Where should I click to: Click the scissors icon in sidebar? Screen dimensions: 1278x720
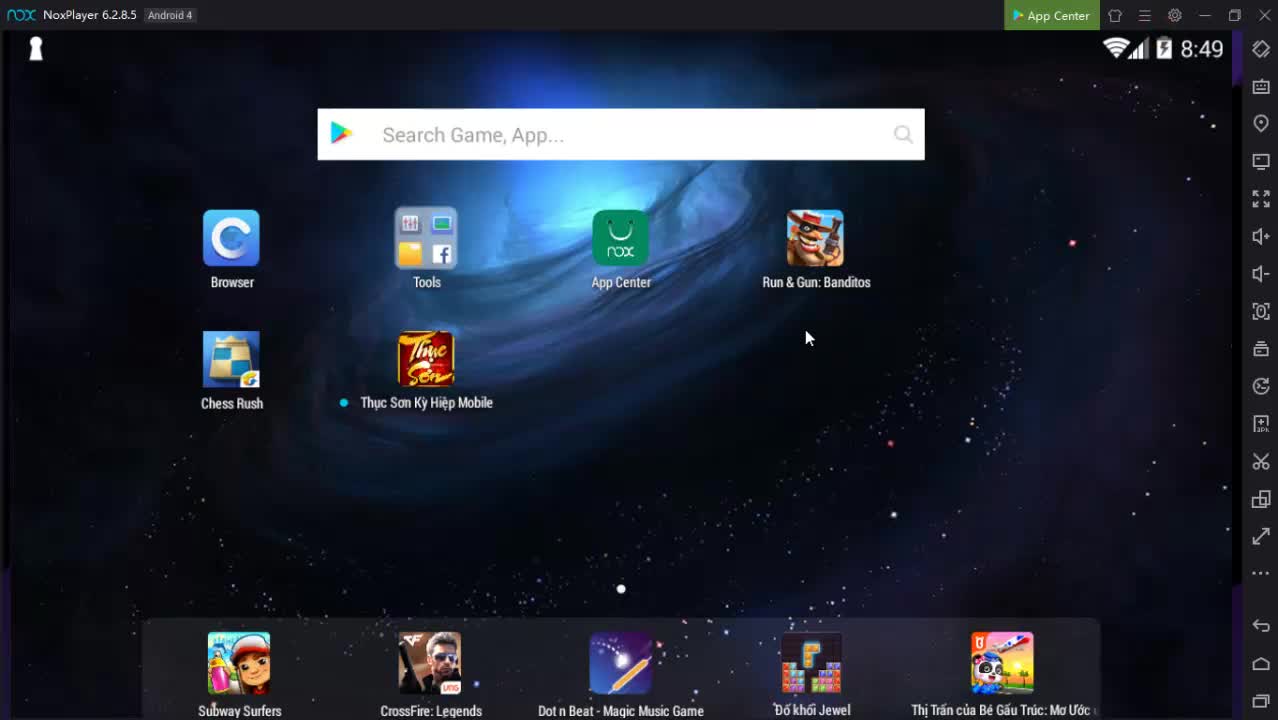[1261, 461]
